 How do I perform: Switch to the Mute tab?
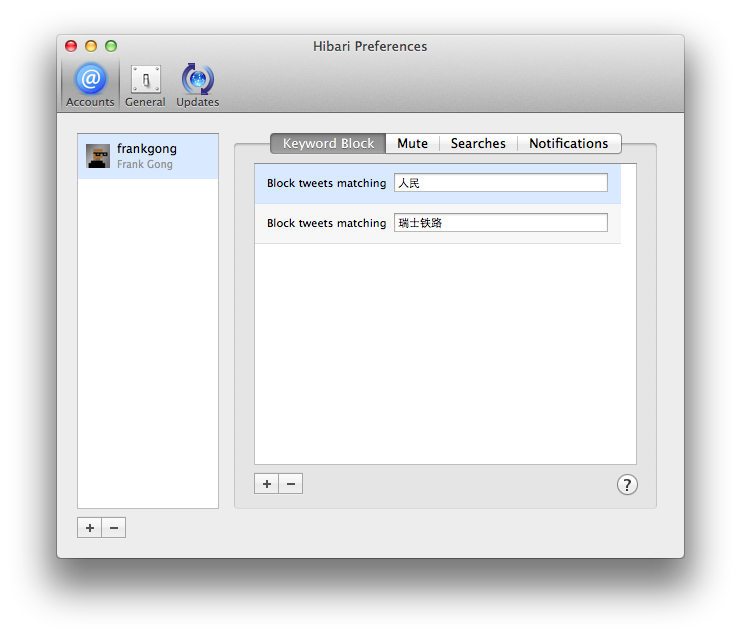[412, 143]
